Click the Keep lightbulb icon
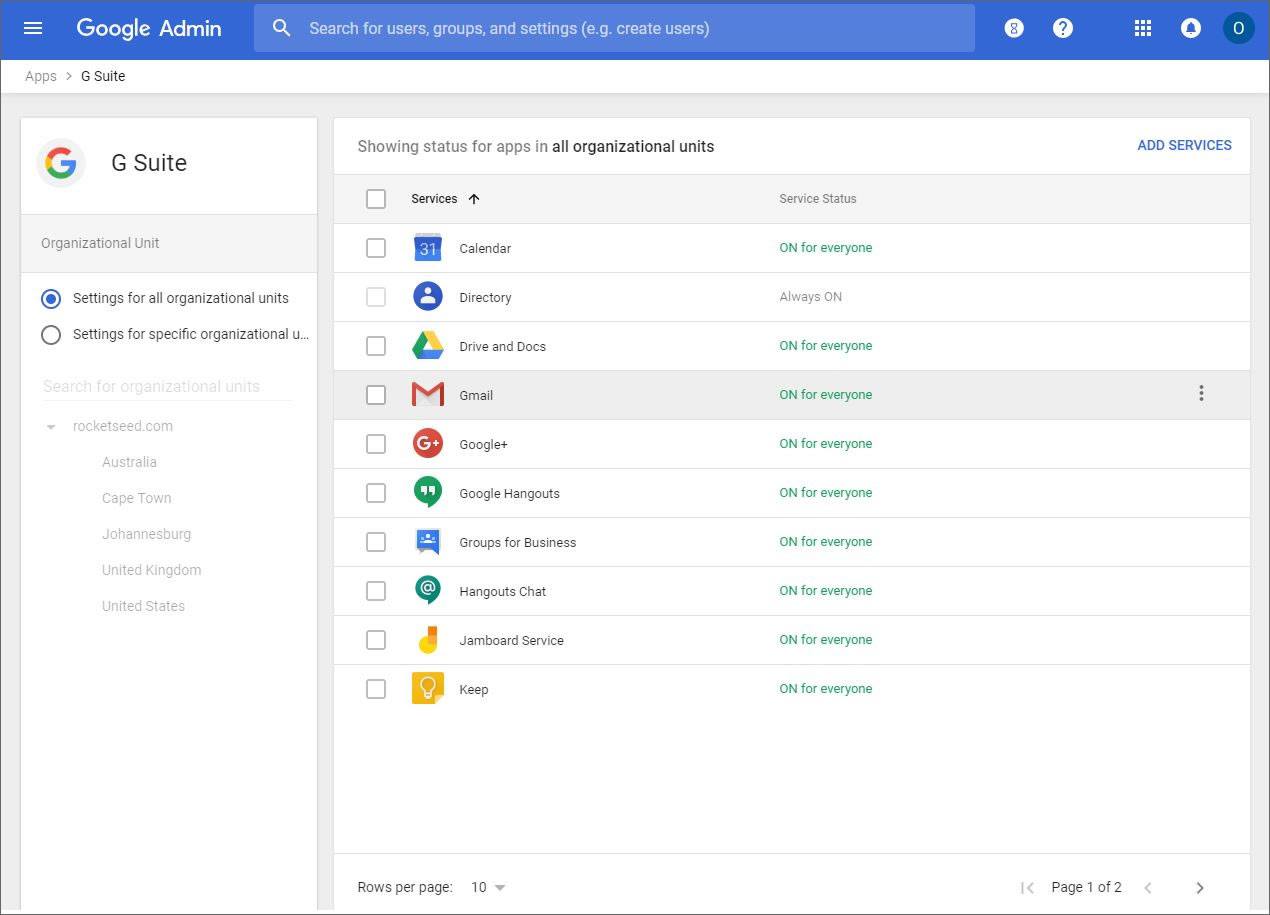The width and height of the screenshot is (1270, 915). pyautogui.click(x=427, y=688)
